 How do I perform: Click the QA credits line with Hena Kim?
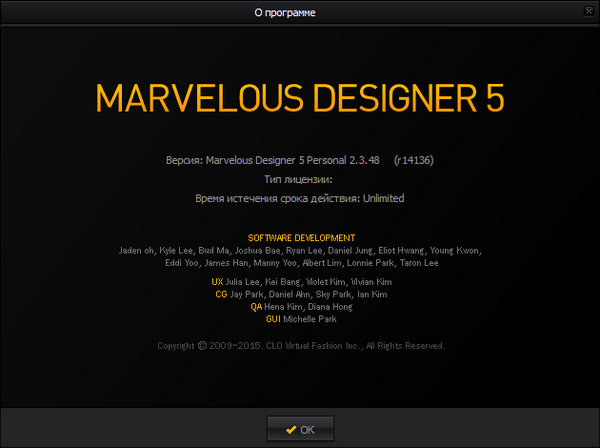[x=302, y=307]
